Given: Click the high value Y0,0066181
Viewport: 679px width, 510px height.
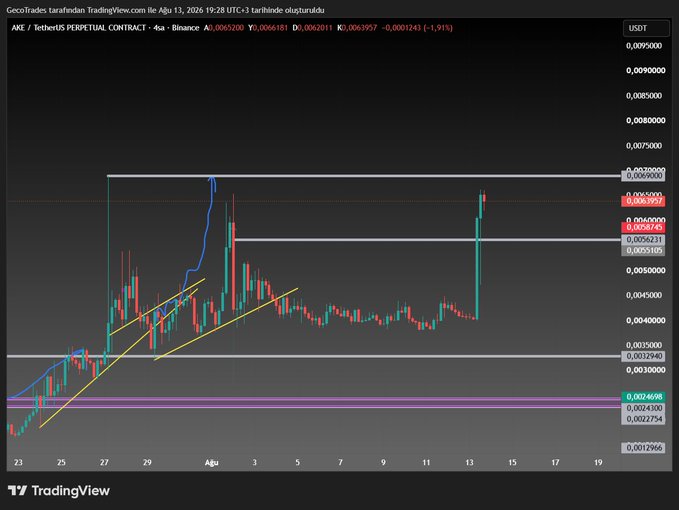Looking at the screenshot, I should pyautogui.click(x=268, y=28).
